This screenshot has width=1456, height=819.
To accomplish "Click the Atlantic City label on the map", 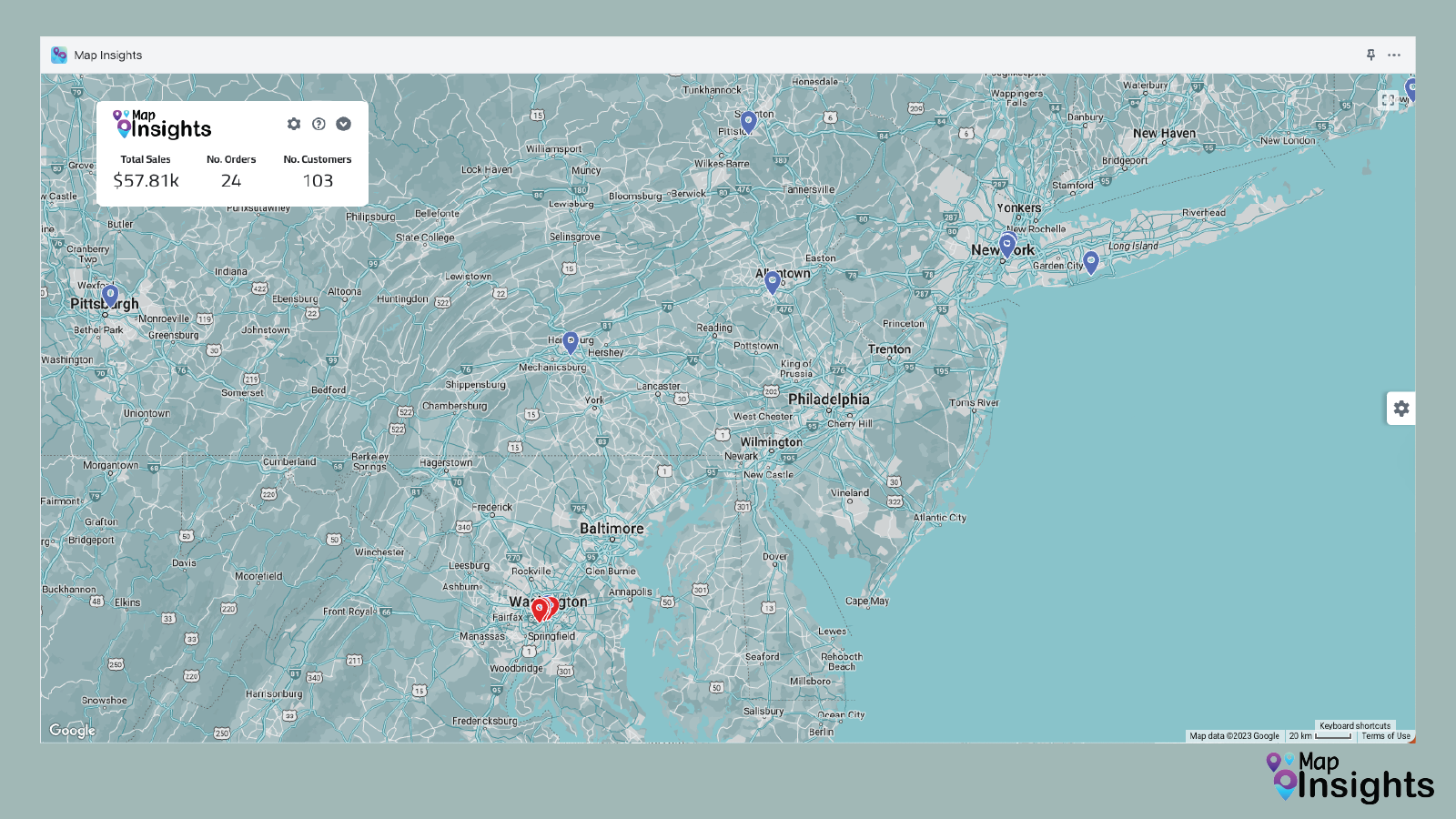I will coord(940,518).
